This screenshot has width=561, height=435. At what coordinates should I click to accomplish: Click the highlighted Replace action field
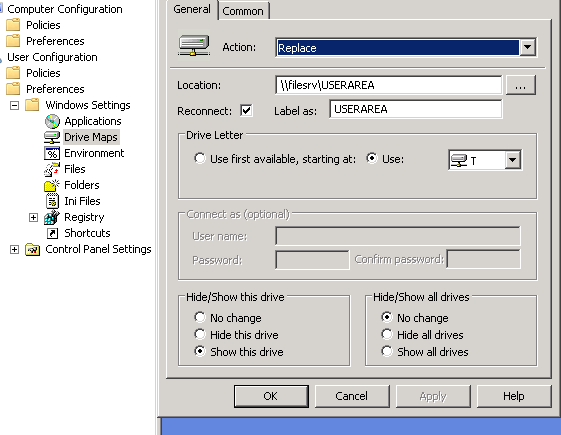pyautogui.click(x=397, y=48)
